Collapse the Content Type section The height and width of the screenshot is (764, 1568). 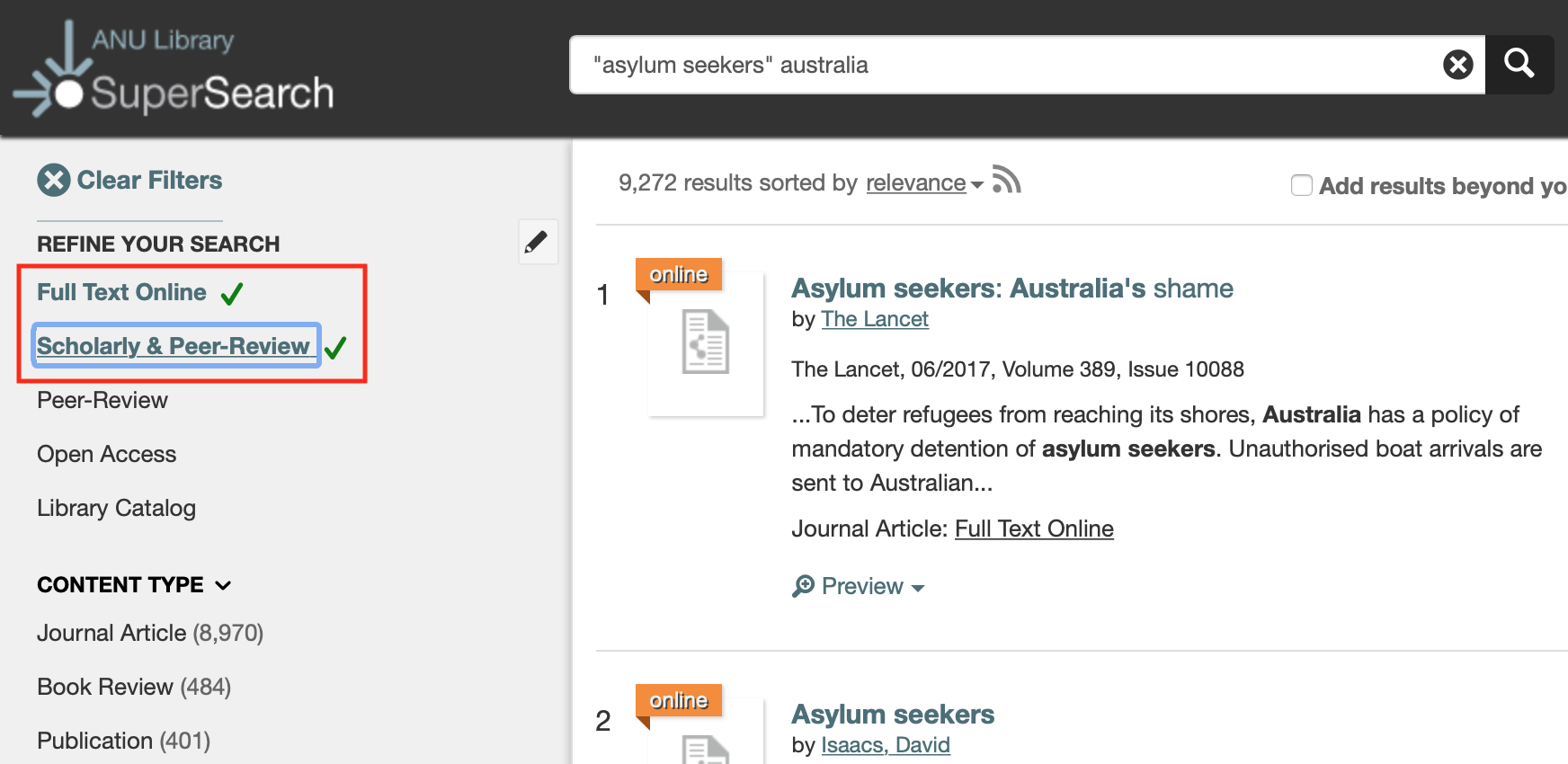(134, 585)
